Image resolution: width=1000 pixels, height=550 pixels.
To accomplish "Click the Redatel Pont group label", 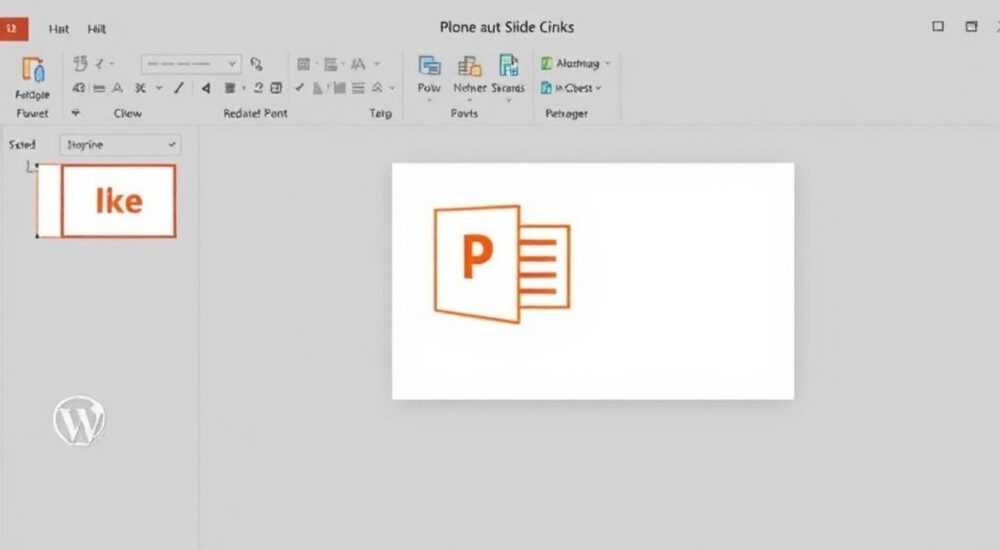I will 255,113.
